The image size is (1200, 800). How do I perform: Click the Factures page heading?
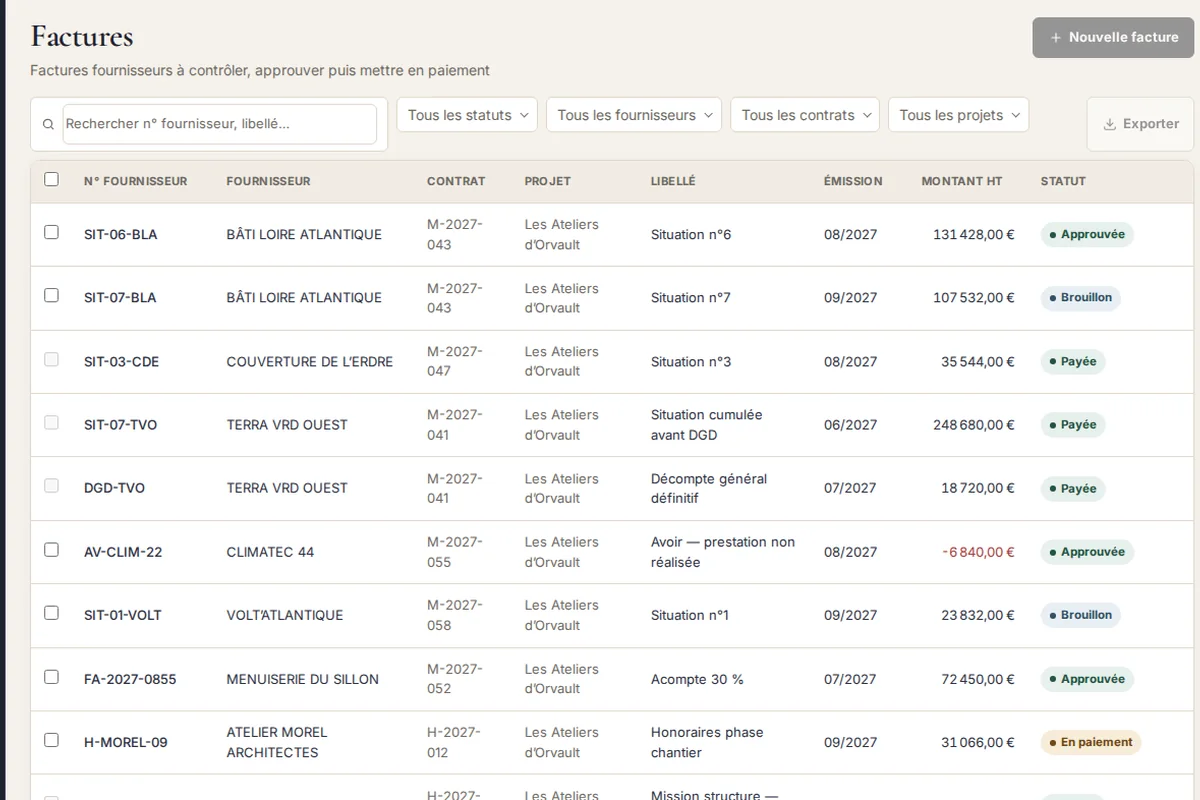(x=82, y=36)
